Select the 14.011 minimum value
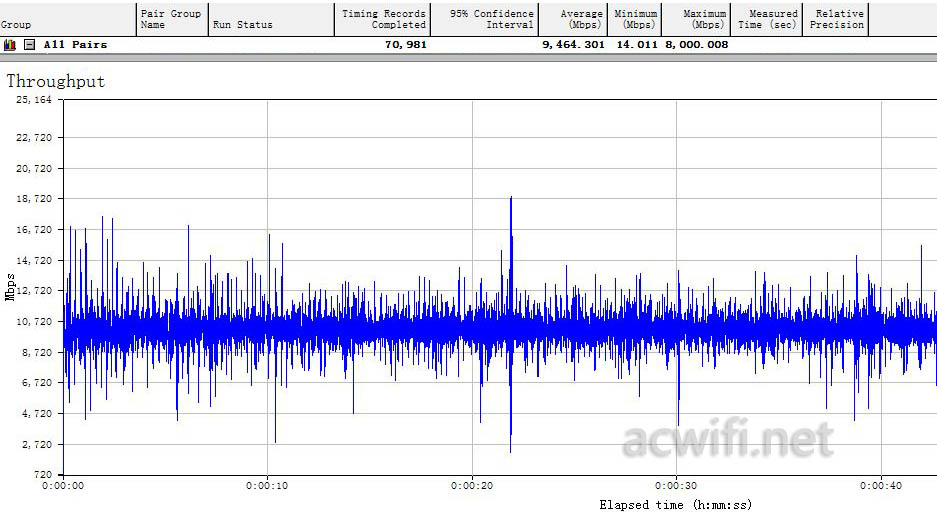937x512 pixels. (637, 45)
